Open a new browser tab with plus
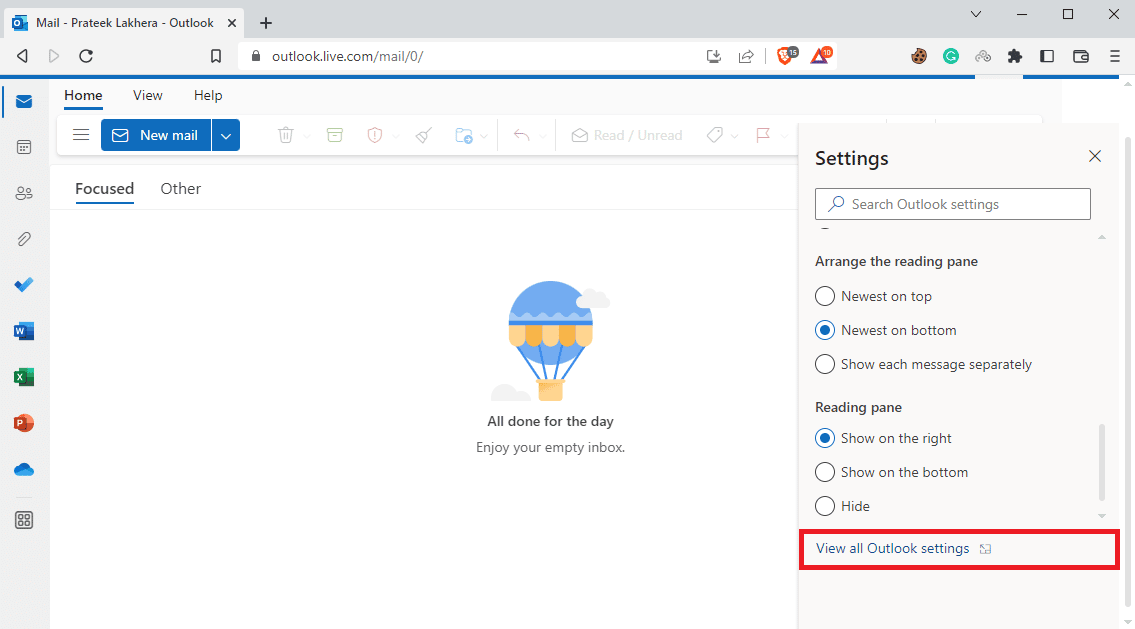1135x629 pixels. pos(266,23)
